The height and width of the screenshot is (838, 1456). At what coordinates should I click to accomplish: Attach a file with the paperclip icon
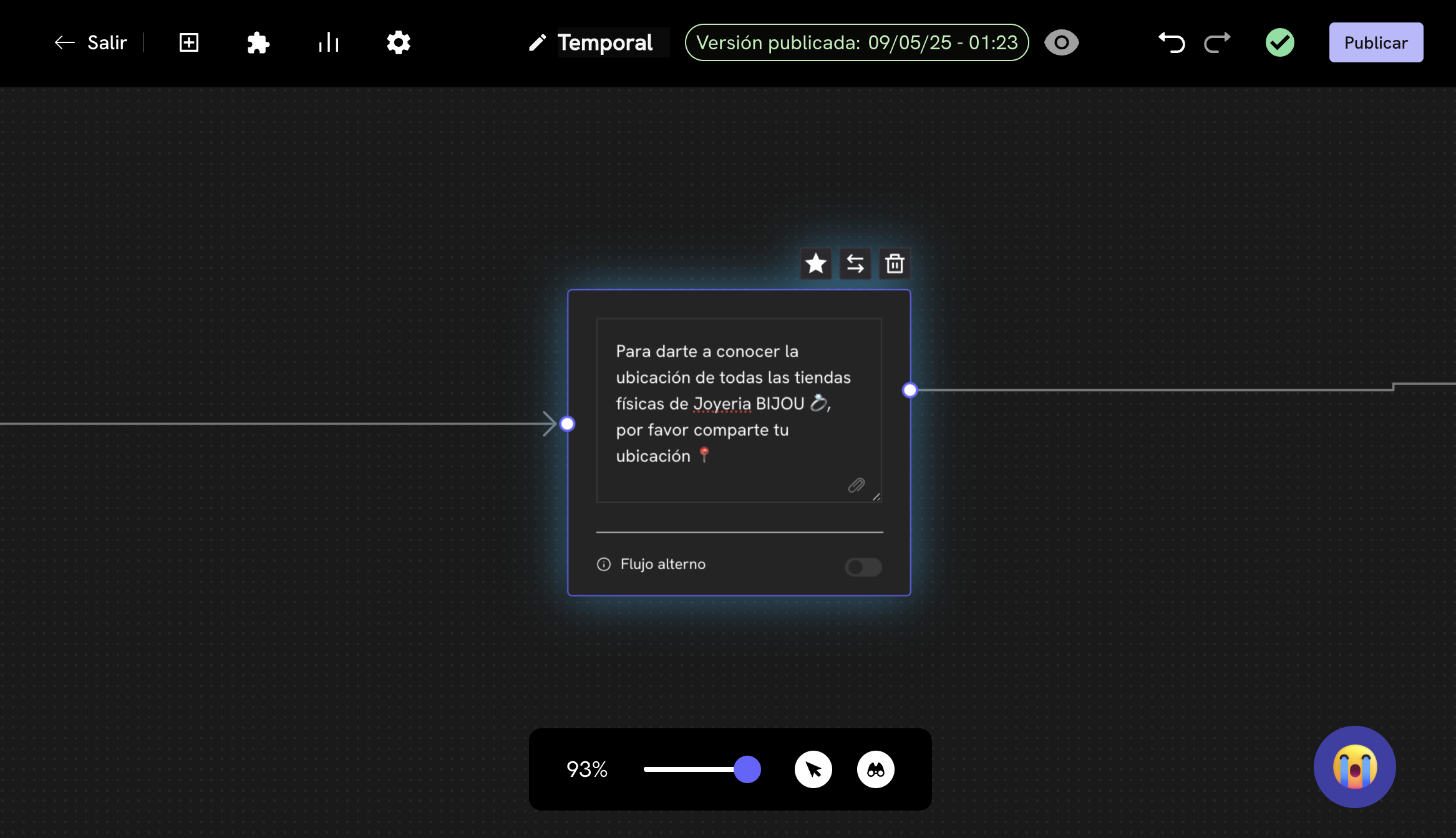click(x=856, y=485)
